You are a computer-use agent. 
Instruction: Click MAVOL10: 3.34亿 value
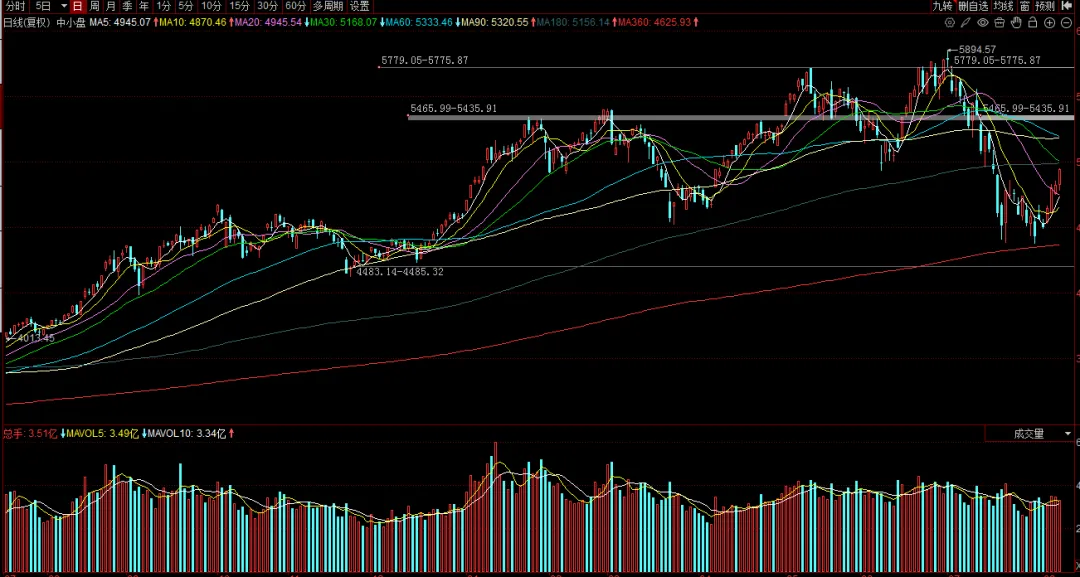coord(187,434)
